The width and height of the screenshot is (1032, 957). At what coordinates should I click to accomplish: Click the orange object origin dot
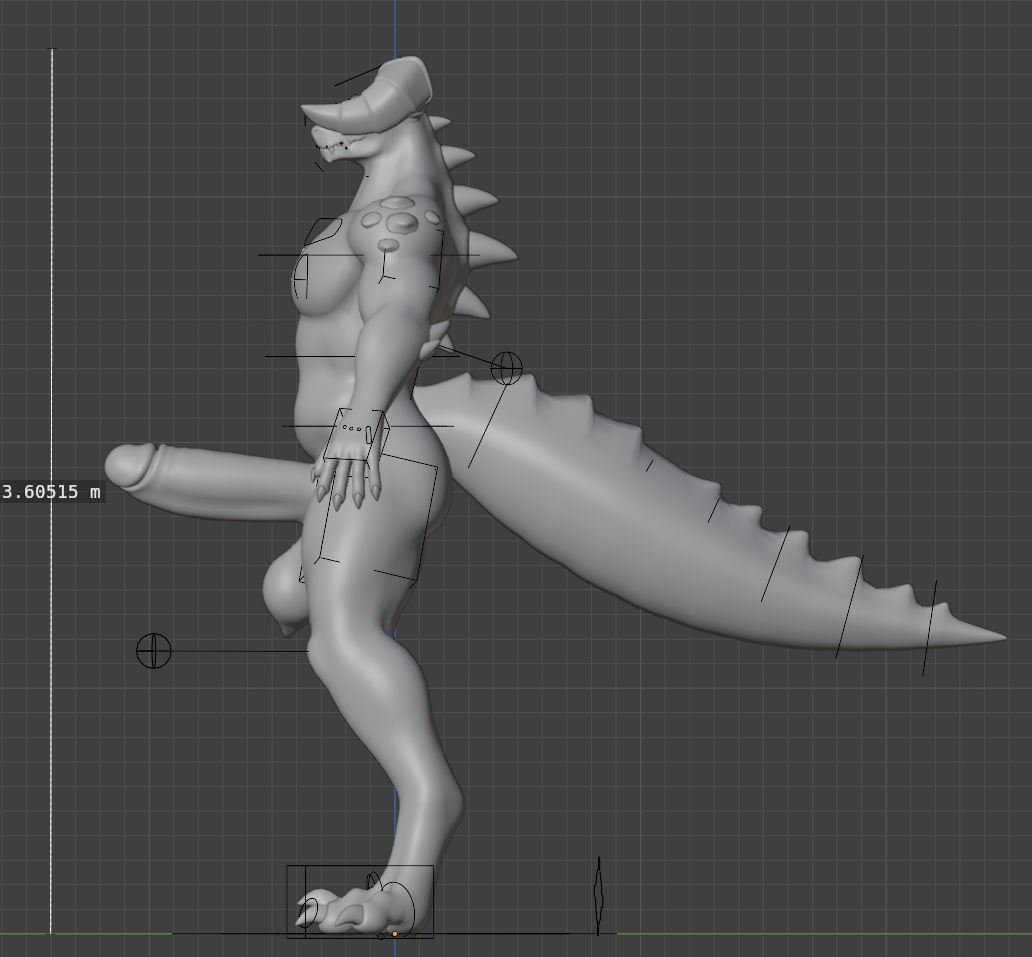(395, 934)
